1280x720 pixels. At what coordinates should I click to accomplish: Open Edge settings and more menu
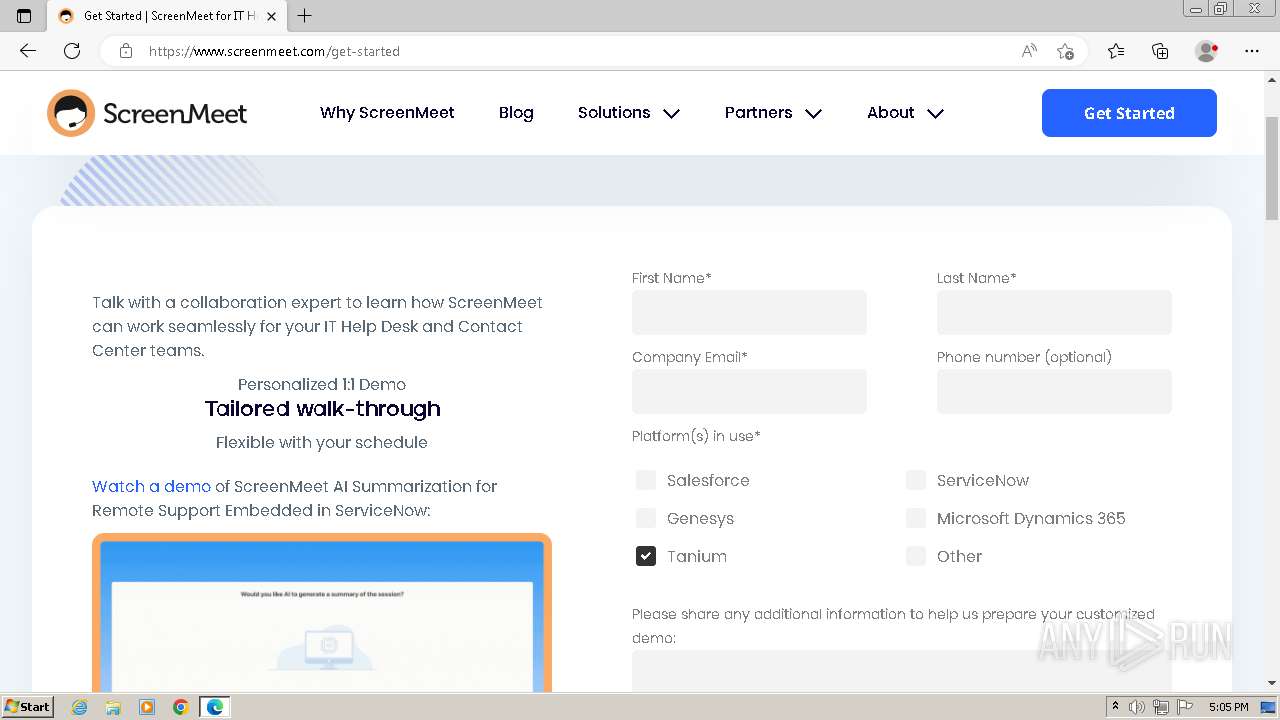pos(1252,51)
